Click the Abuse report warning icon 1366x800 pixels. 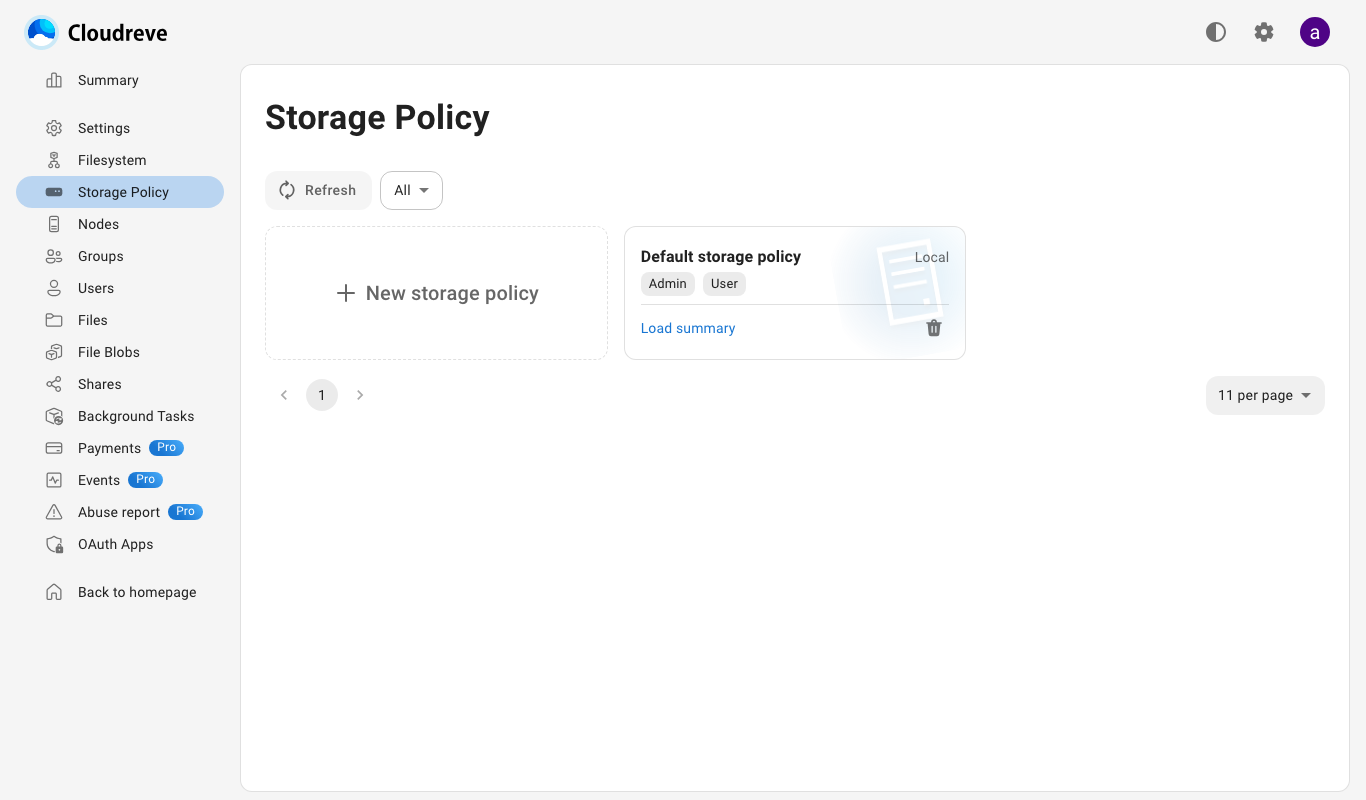[54, 512]
